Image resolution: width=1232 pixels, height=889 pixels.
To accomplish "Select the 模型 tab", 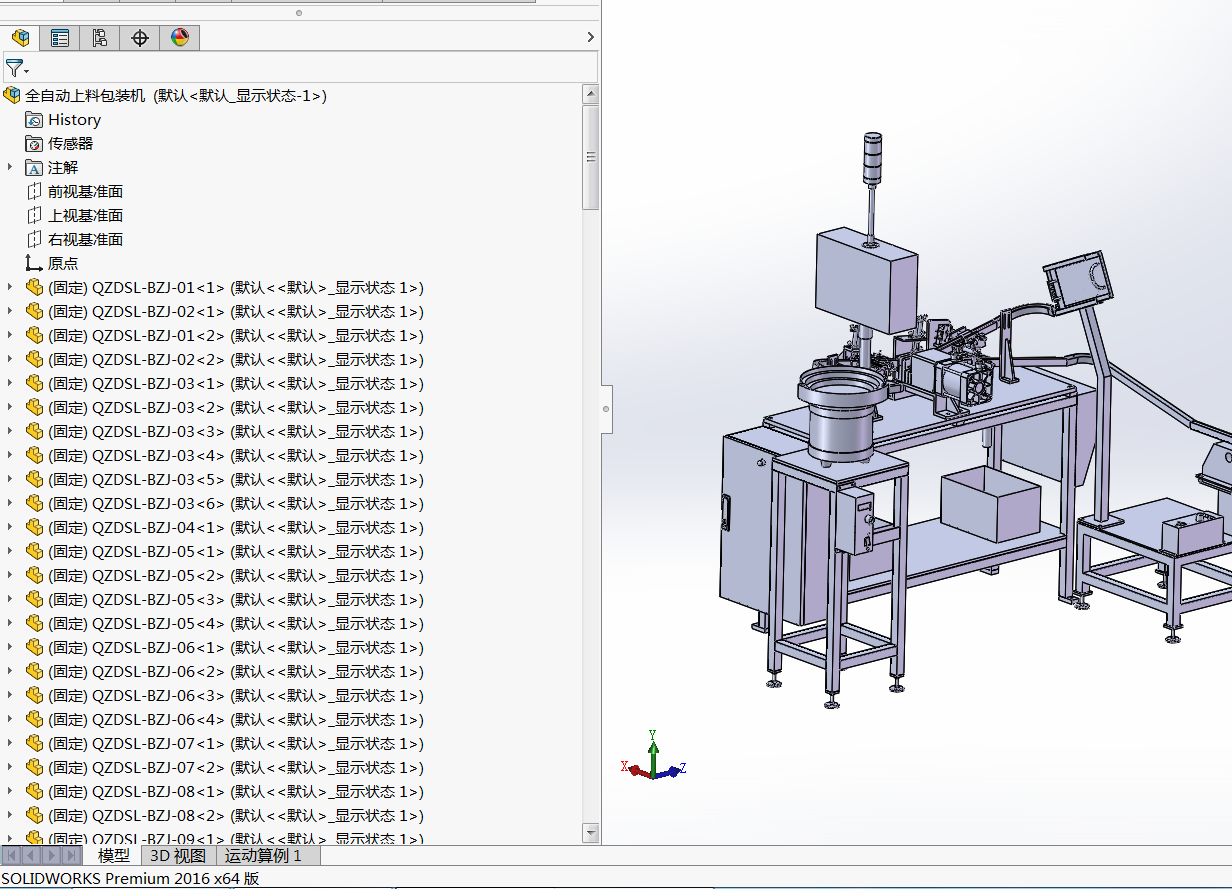I will point(113,856).
